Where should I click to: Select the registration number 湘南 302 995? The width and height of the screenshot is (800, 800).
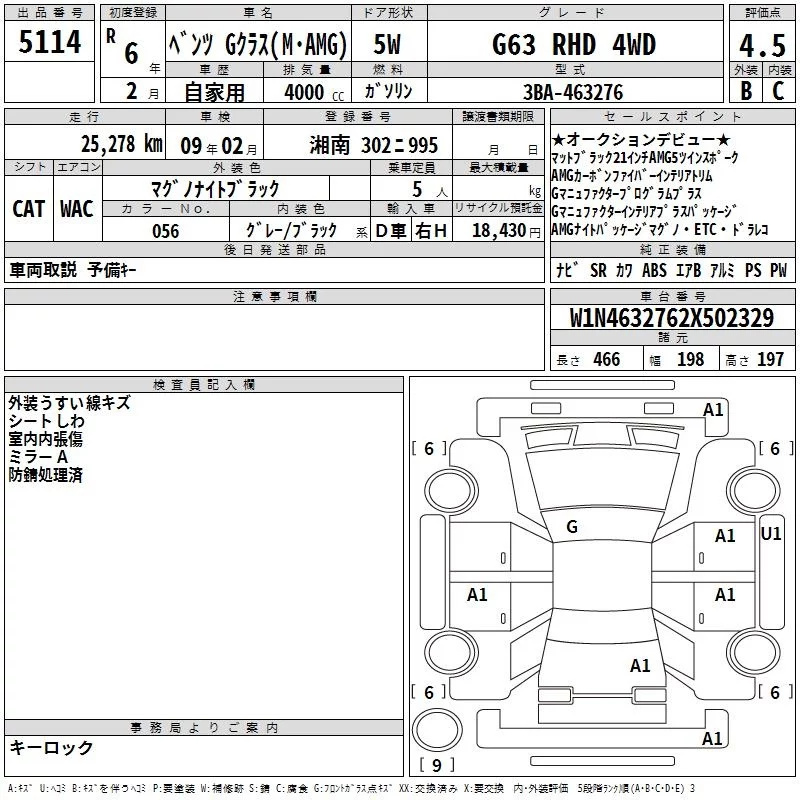click(x=373, y=145)
